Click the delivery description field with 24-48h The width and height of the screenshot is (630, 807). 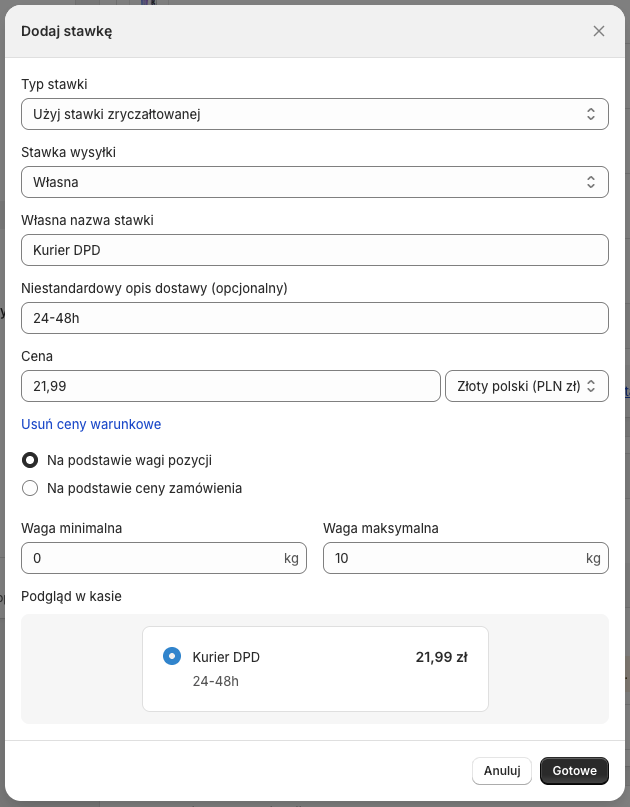[x=314, y=318]
